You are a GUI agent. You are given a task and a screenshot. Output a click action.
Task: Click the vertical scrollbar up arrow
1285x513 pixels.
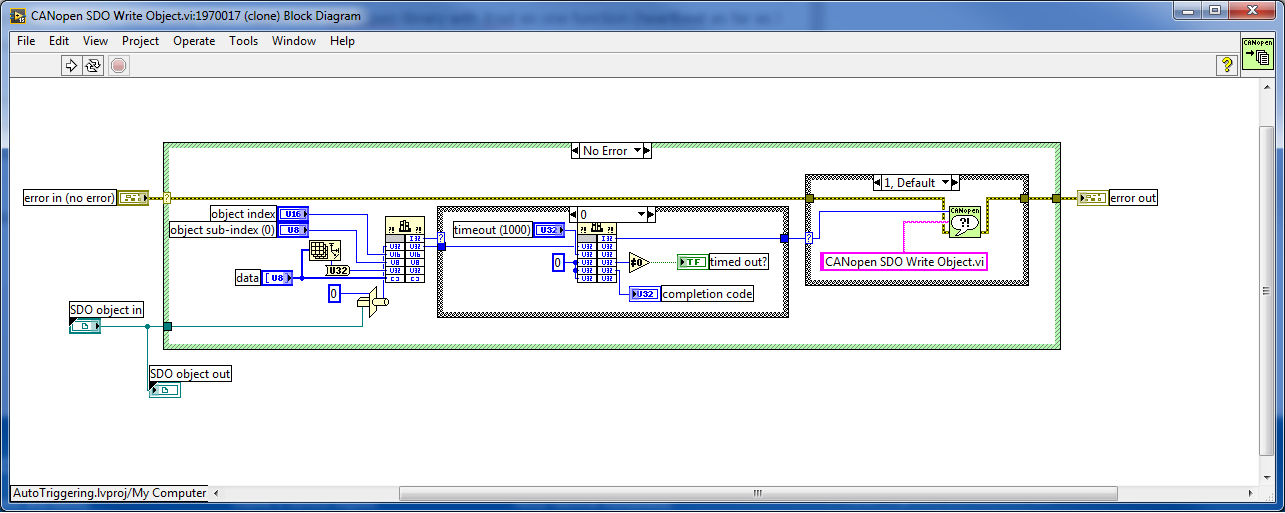click(1266, 87)
